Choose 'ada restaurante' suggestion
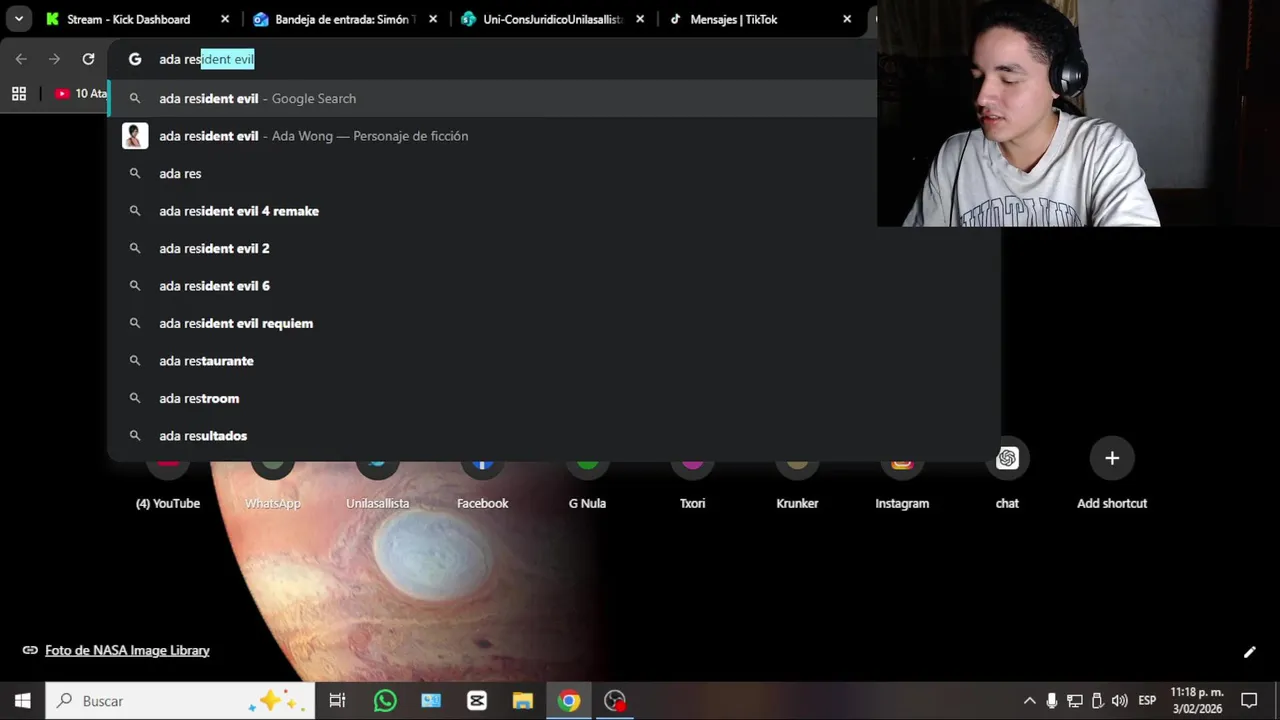 [554, 361]
